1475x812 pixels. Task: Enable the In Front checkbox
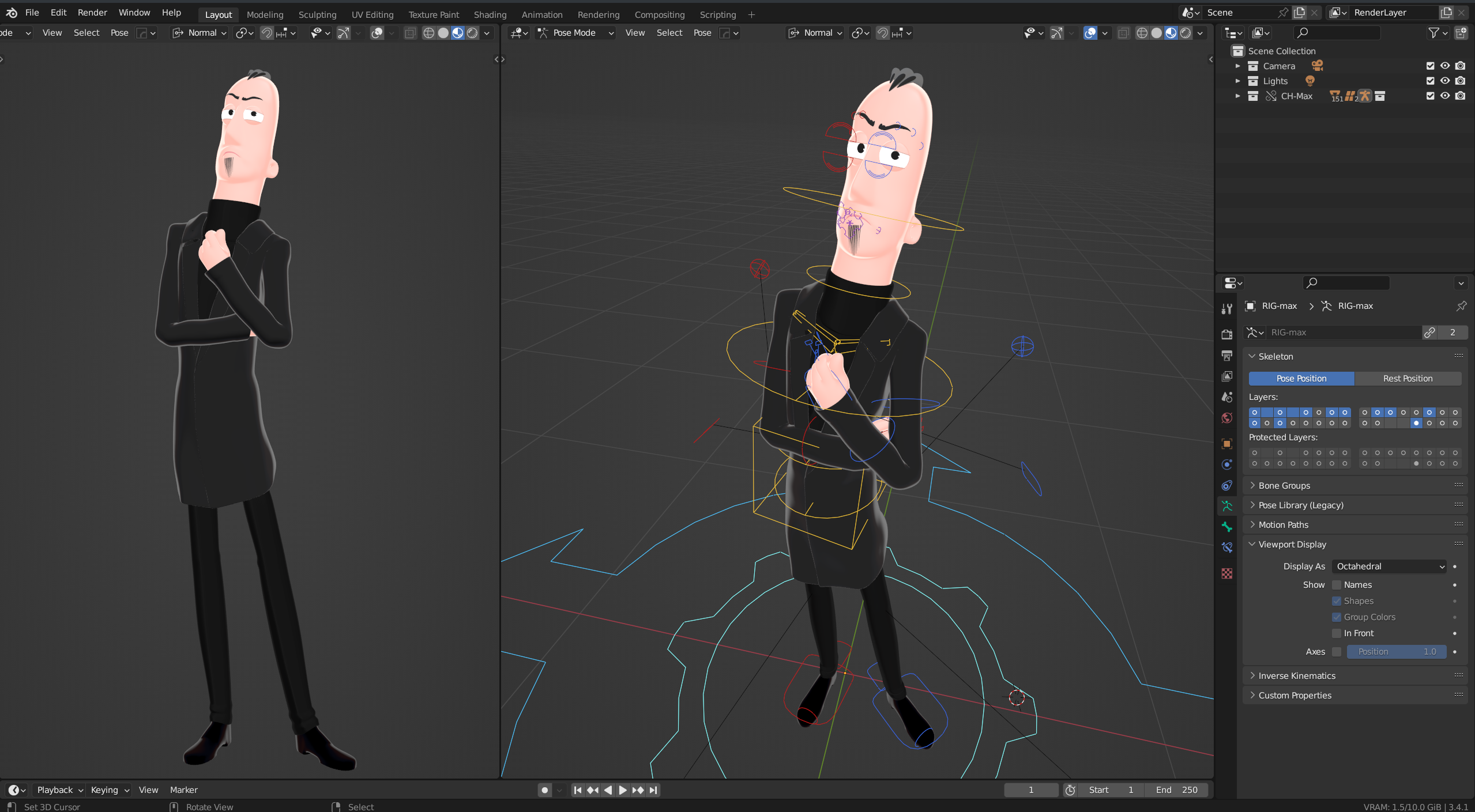1337,633
